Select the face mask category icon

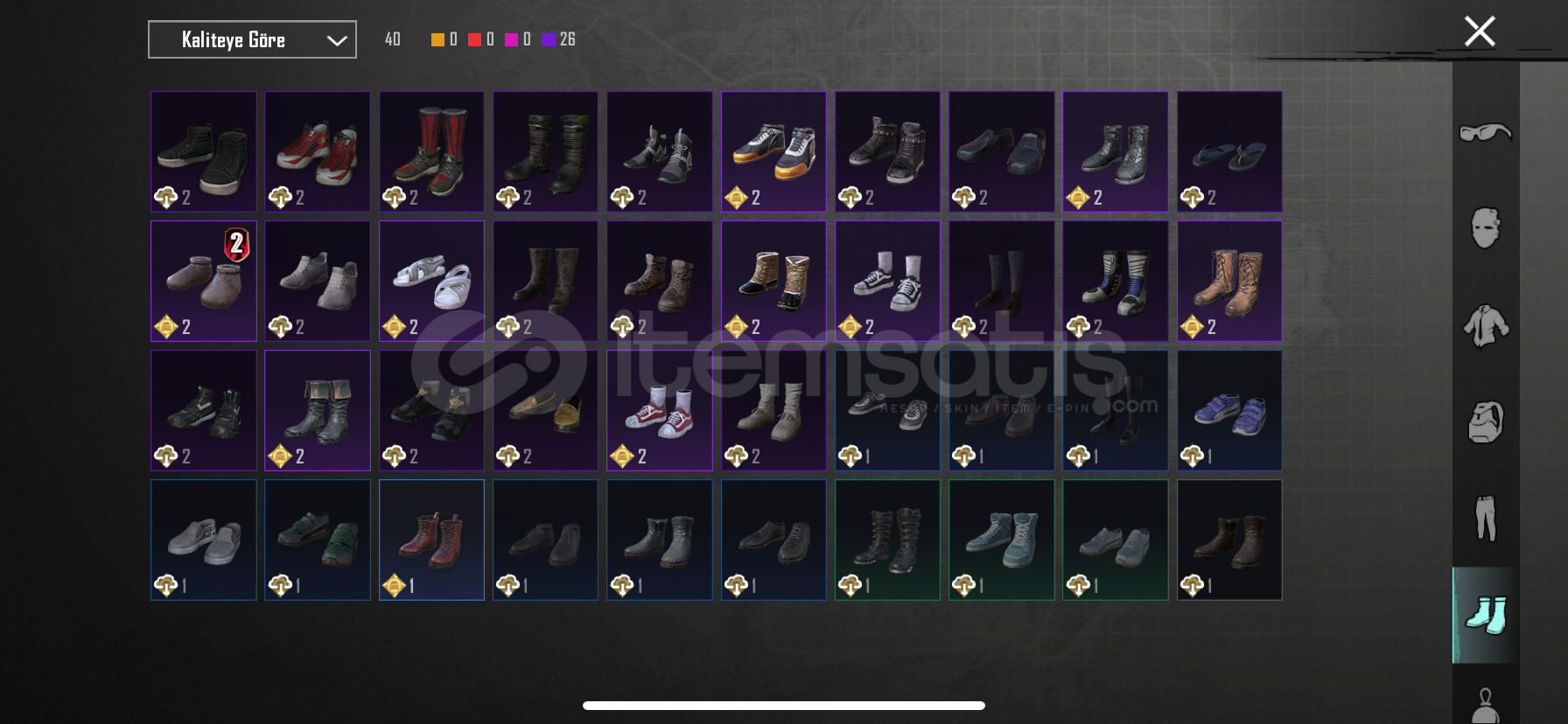tap(1486, 228)
